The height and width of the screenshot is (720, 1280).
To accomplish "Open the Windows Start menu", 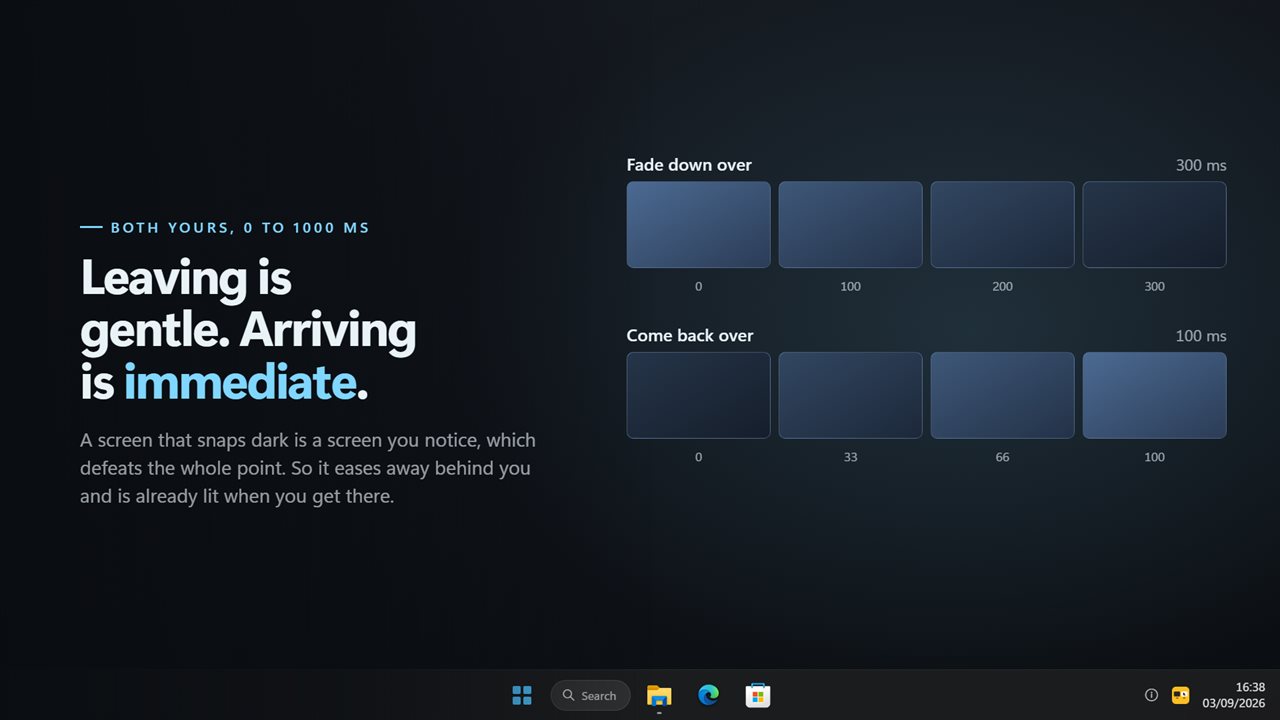I will (x=522, y=695).
